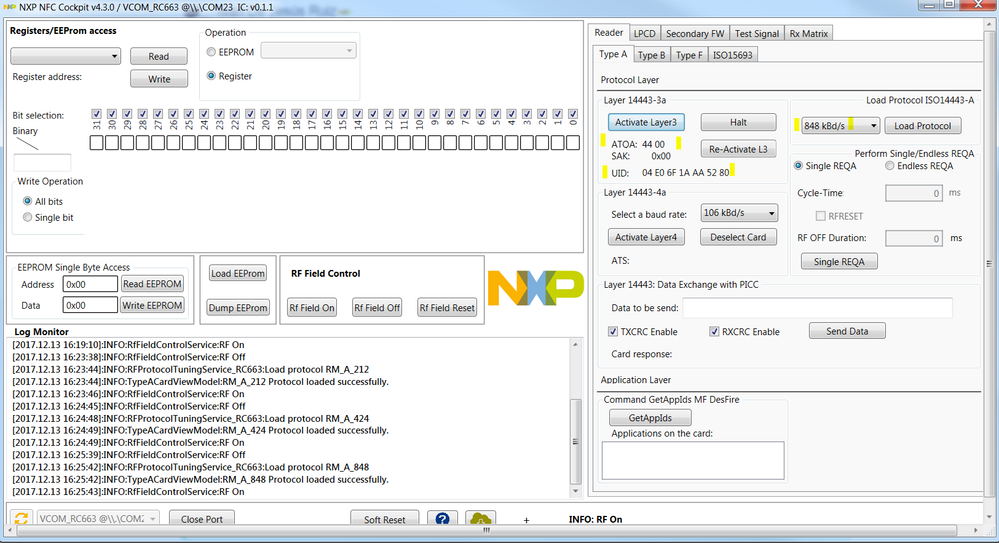
Task: Click Activate Layer4 button
Action: (x=646, y=237)
